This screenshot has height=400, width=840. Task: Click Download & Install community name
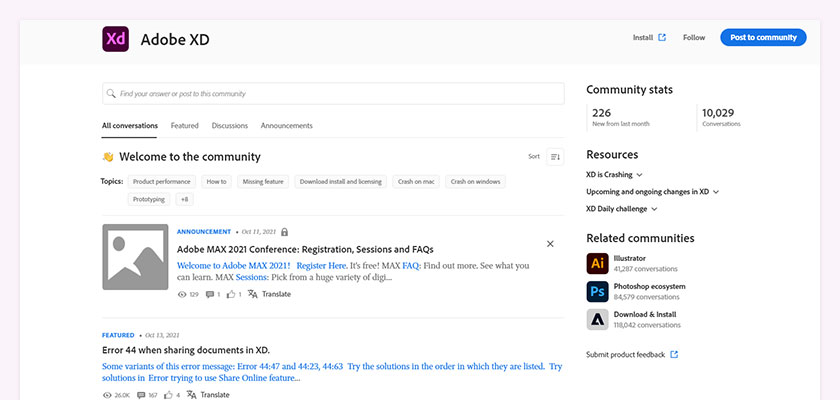645,314
